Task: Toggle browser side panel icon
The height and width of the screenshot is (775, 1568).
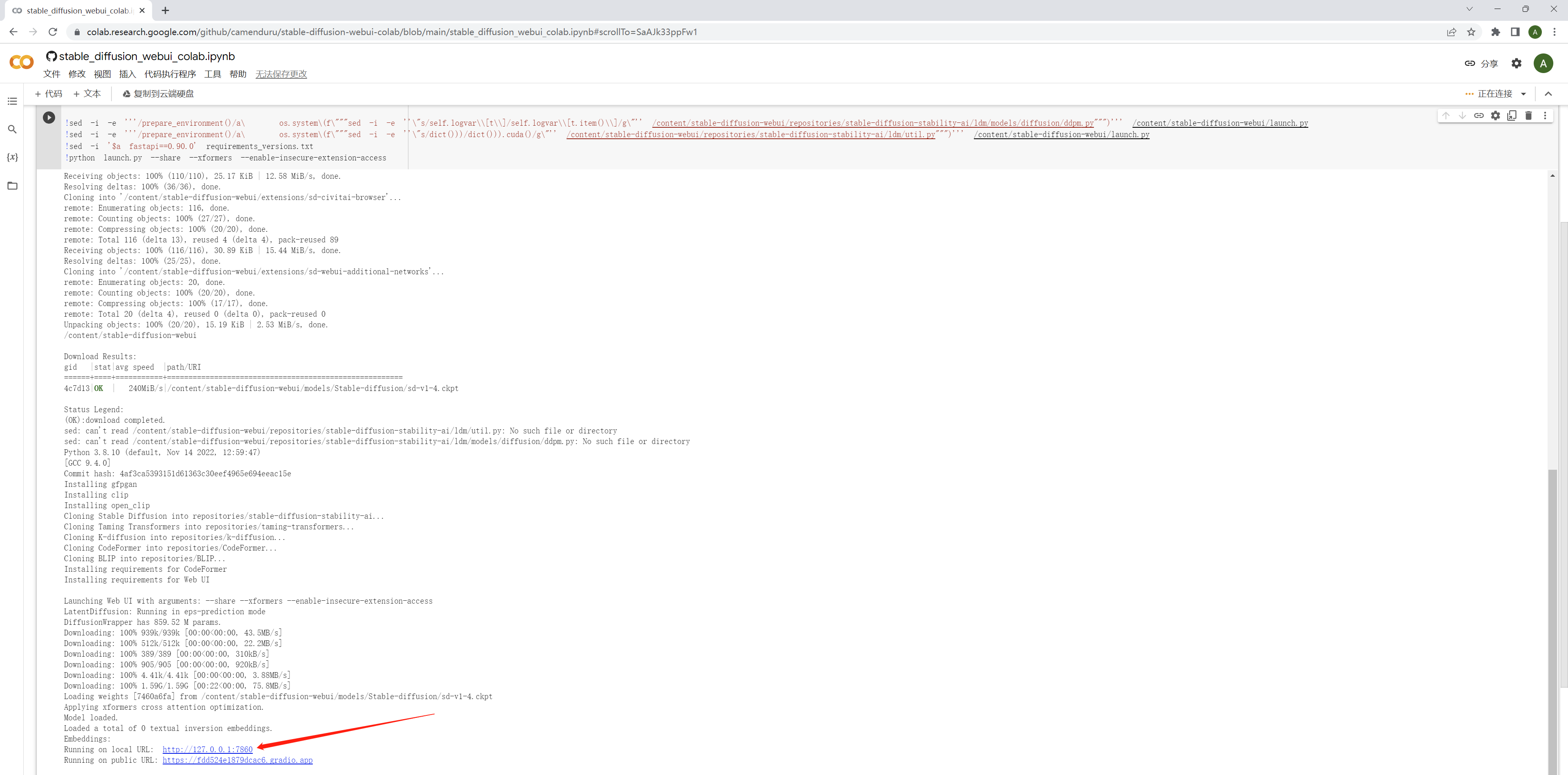Action: pos(1515,32)
